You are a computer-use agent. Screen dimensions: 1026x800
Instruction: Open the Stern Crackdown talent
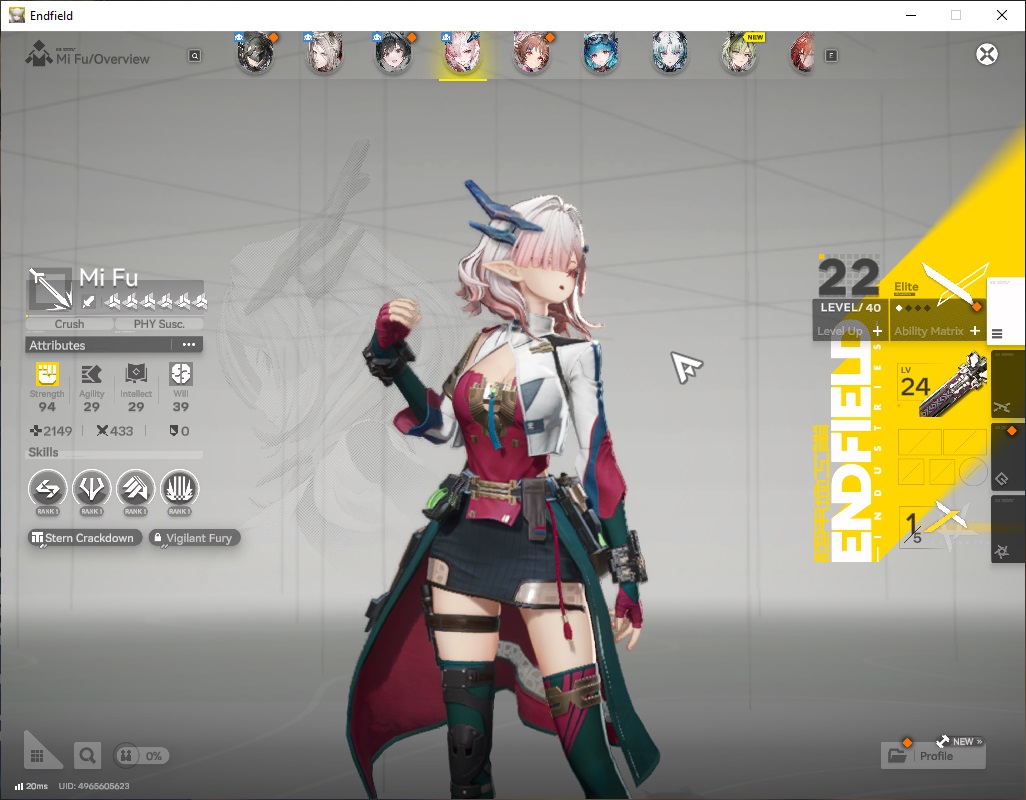(84, 538)
